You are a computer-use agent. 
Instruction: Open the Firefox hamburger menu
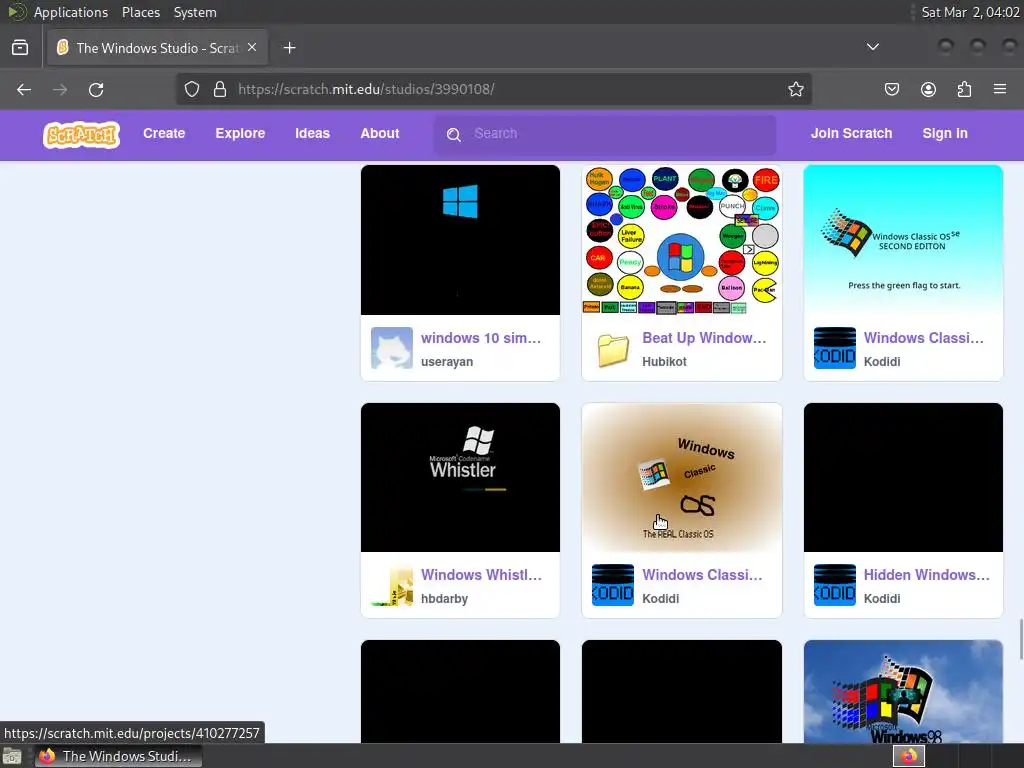pos(1000,89)
